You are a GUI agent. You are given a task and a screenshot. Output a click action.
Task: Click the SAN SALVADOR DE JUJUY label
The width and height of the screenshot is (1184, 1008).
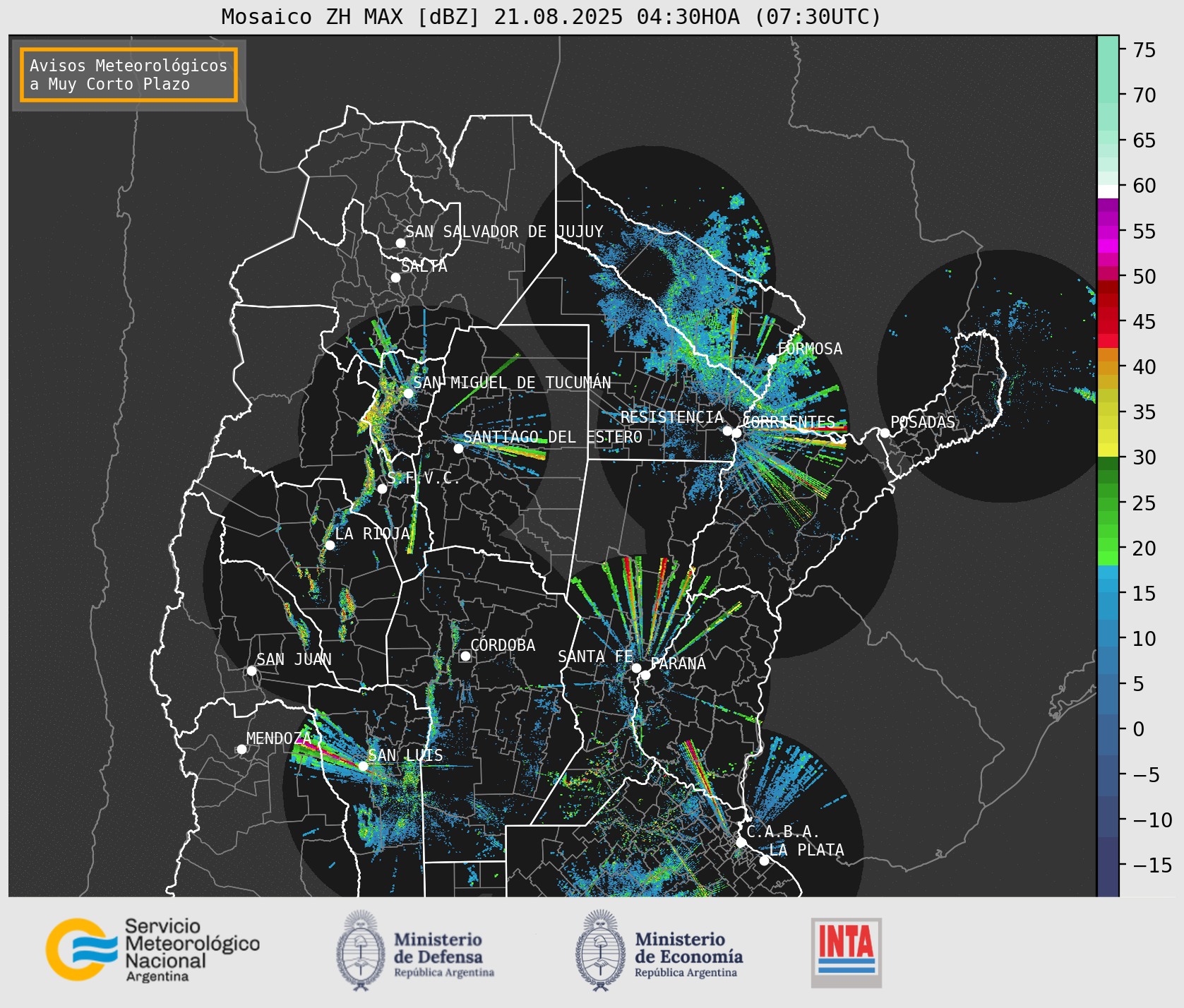[x=504, y=232]
